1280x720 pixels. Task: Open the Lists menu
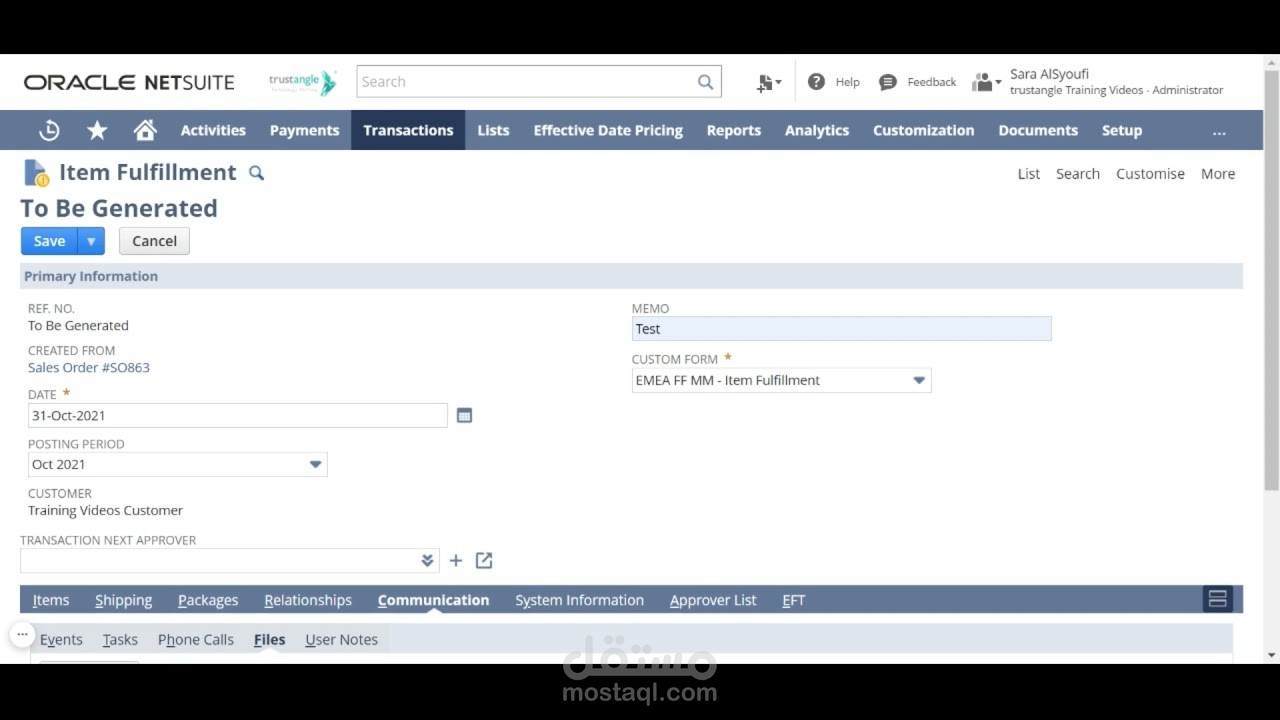[x=493, y=130]
